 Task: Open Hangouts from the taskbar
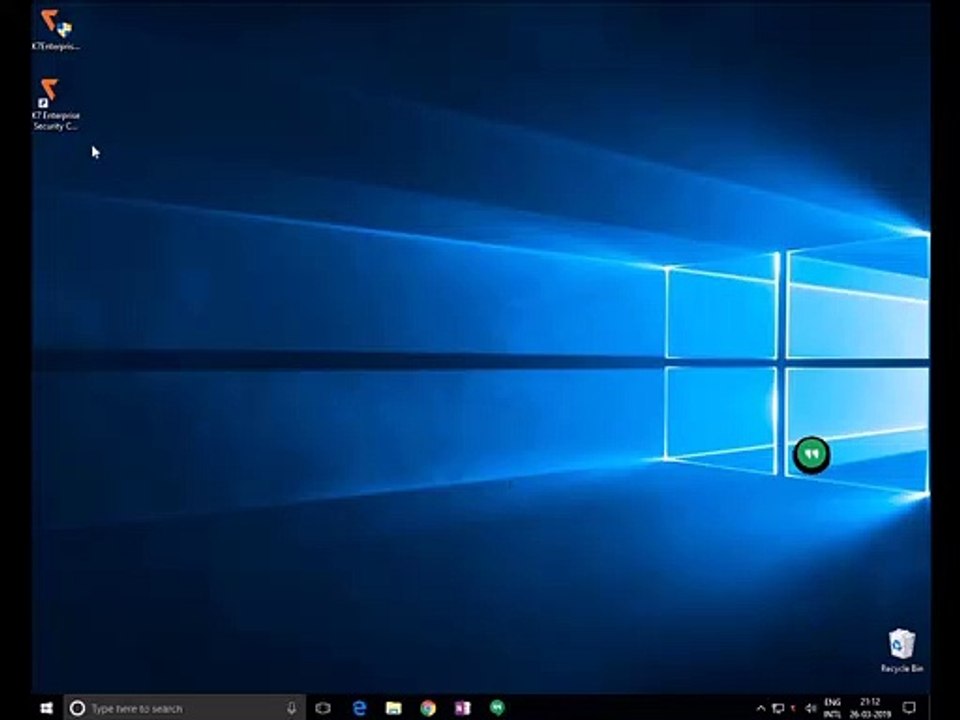(497, 708)
